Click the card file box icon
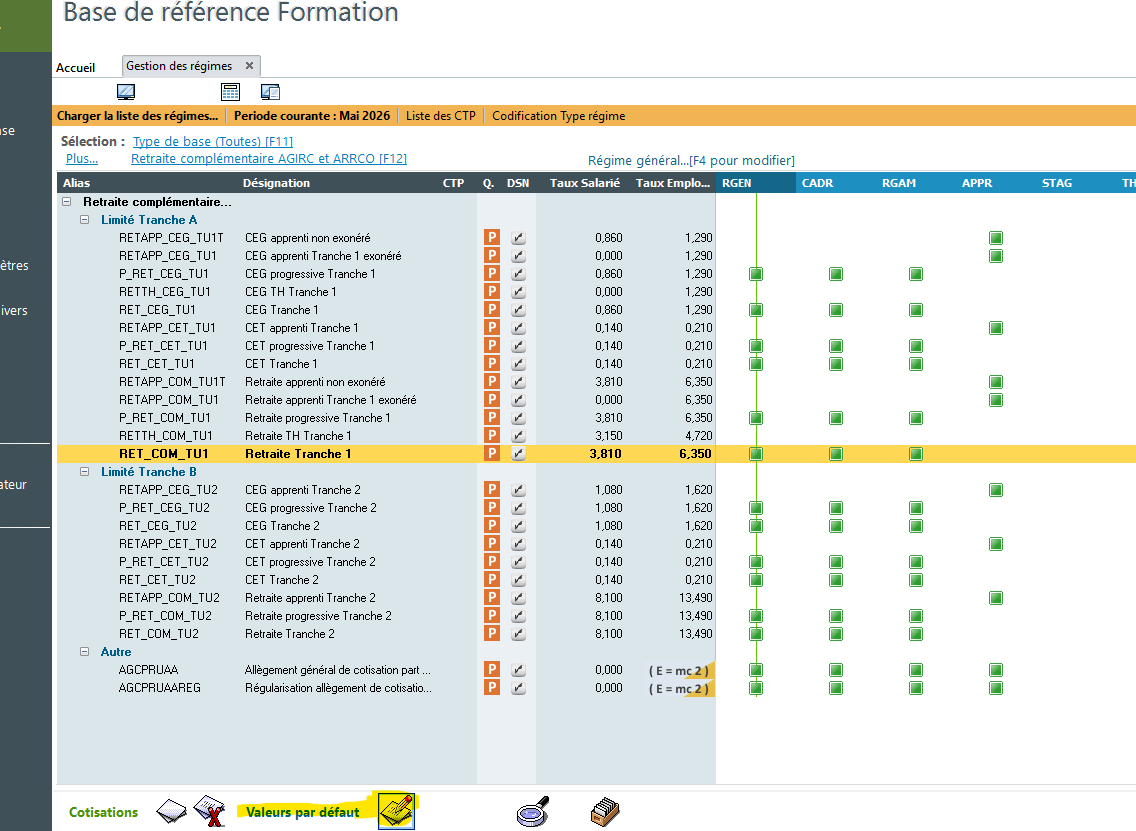Image resolution: width=1136 pixels, height=831 pixels. point(605,812)
